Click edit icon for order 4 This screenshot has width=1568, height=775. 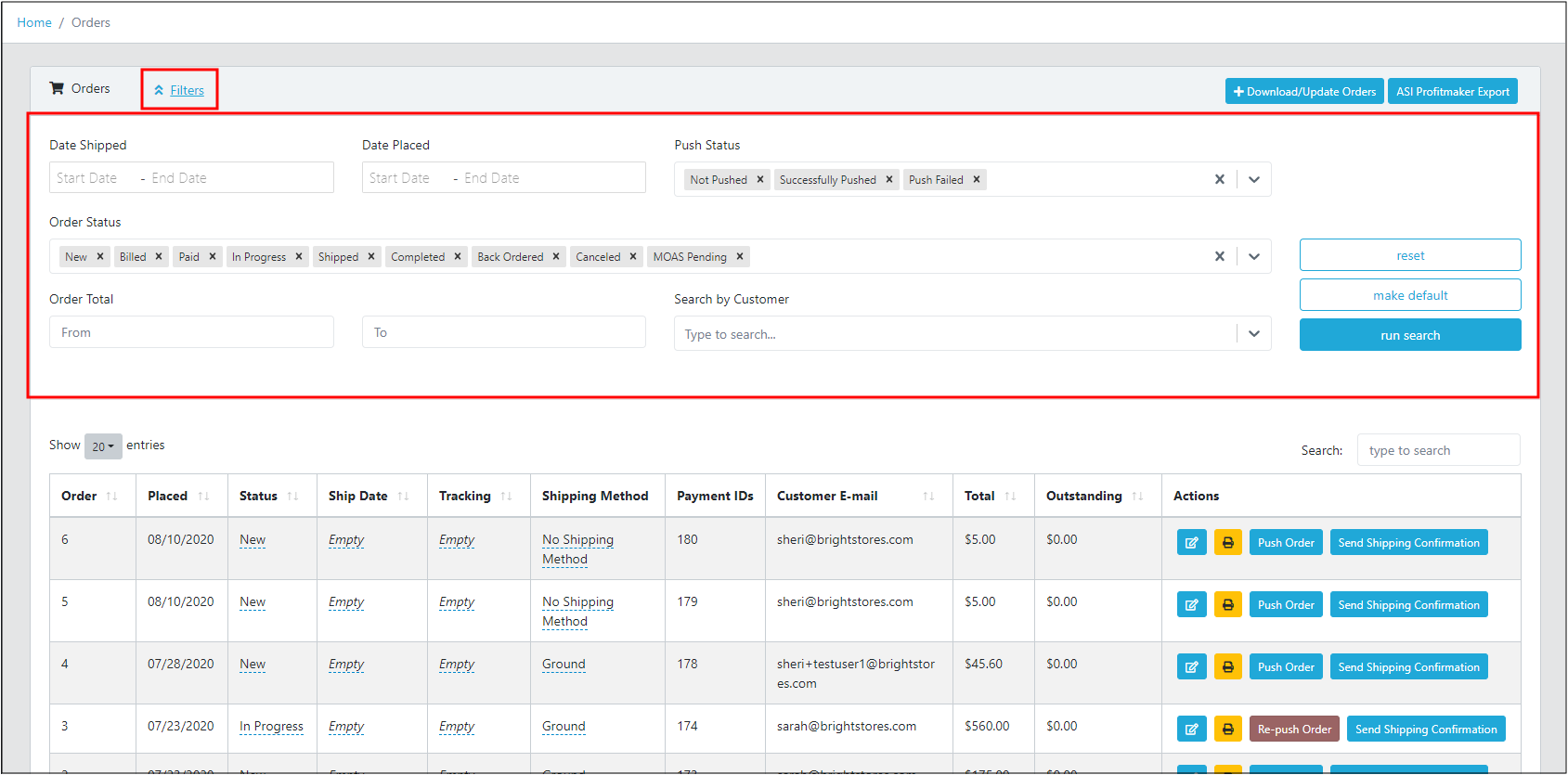[x=1192, y=667]
